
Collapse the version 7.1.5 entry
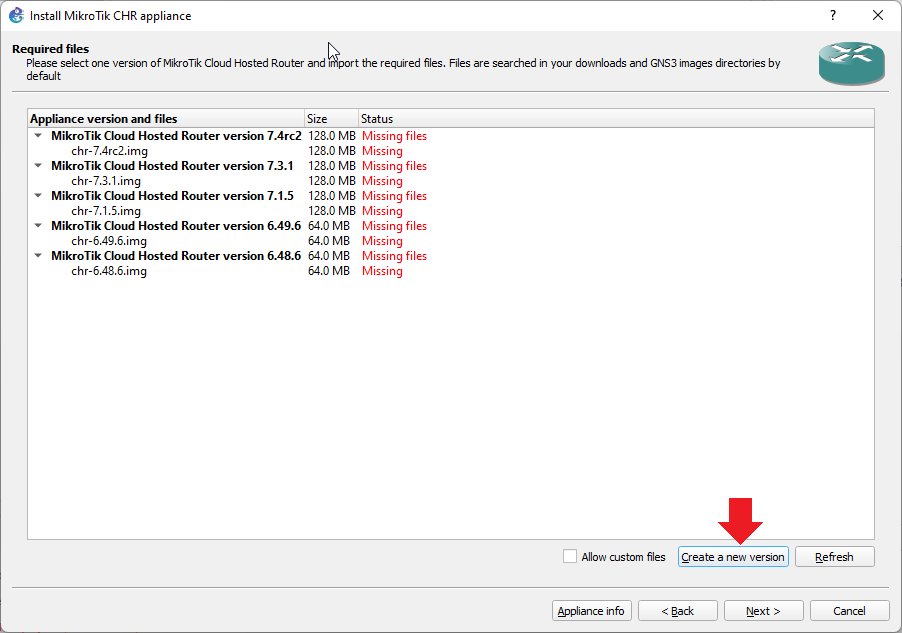(x=37, y=195)
